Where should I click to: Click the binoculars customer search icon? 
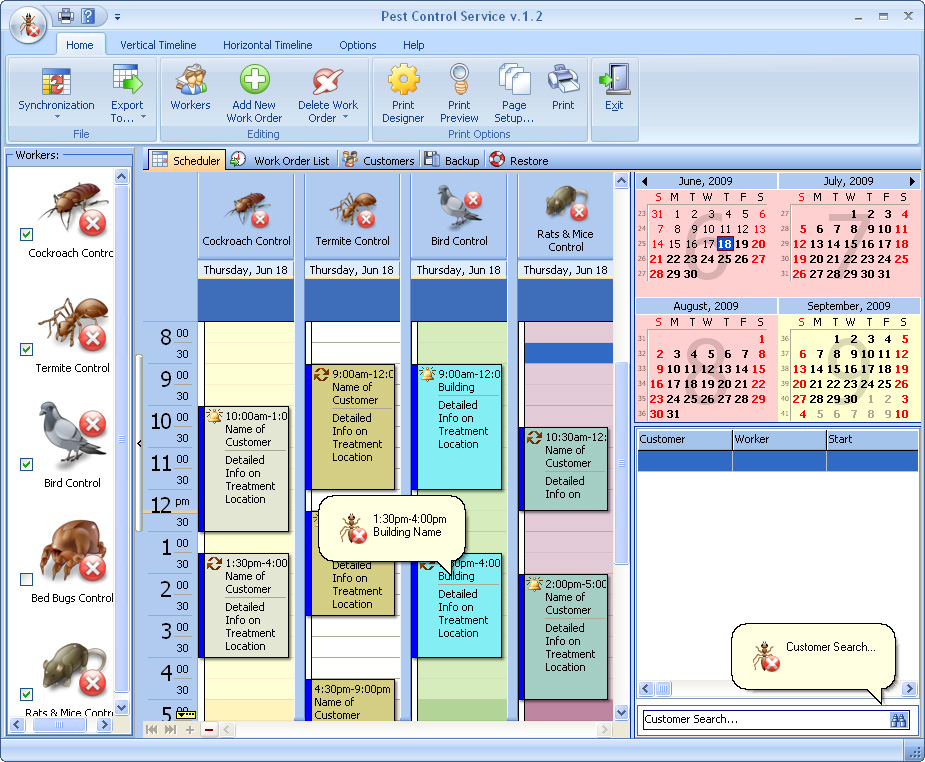click(898, 719)
